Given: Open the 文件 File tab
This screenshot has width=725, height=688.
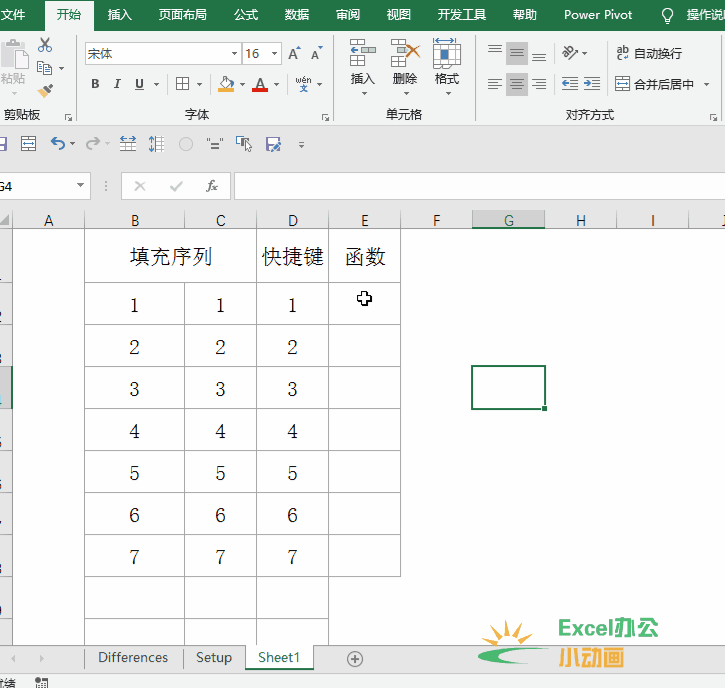Looking at the screenshot, I should pos(12,15).
